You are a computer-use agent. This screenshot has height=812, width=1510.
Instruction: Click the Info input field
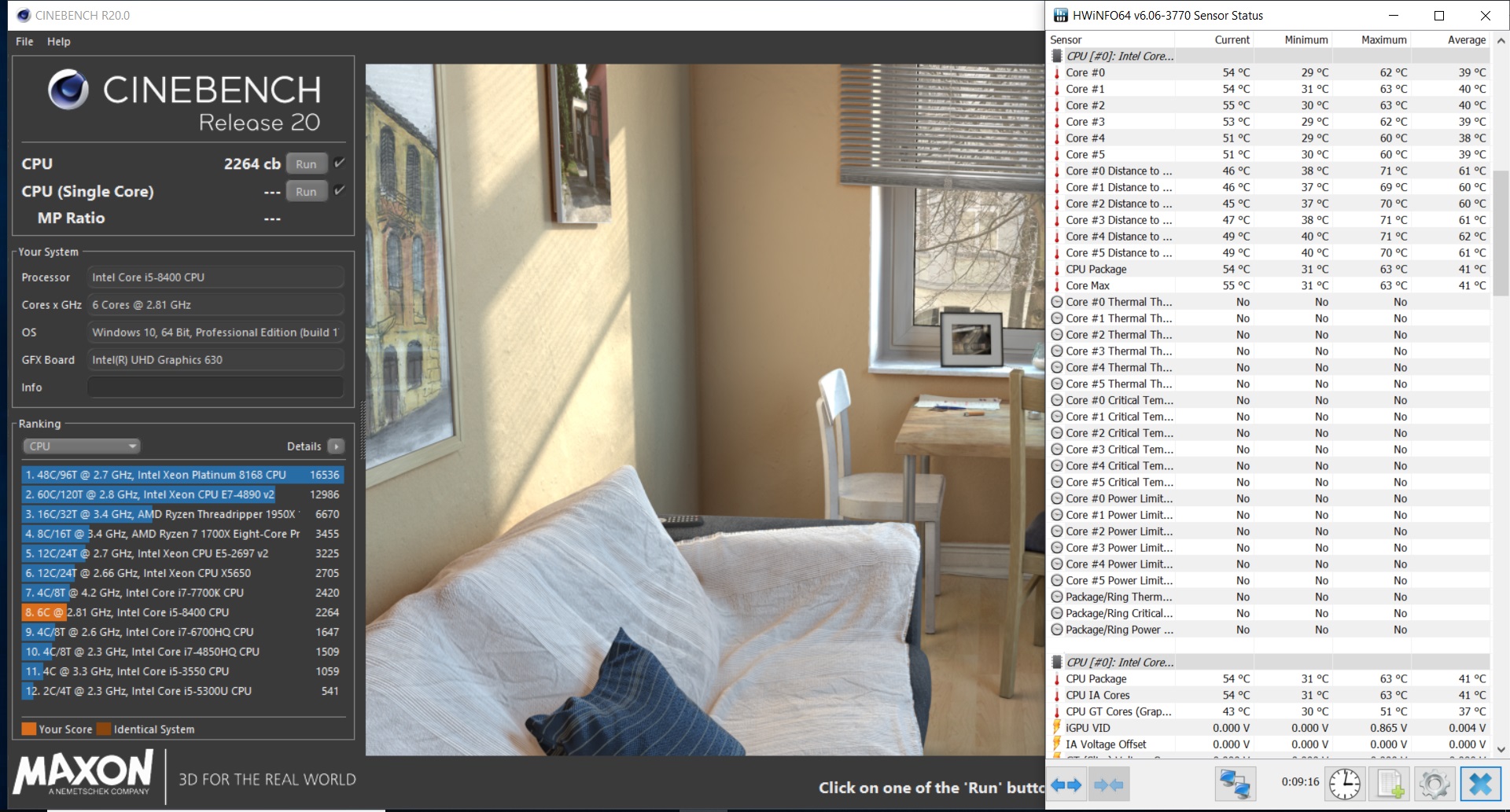tap(215, 387)
